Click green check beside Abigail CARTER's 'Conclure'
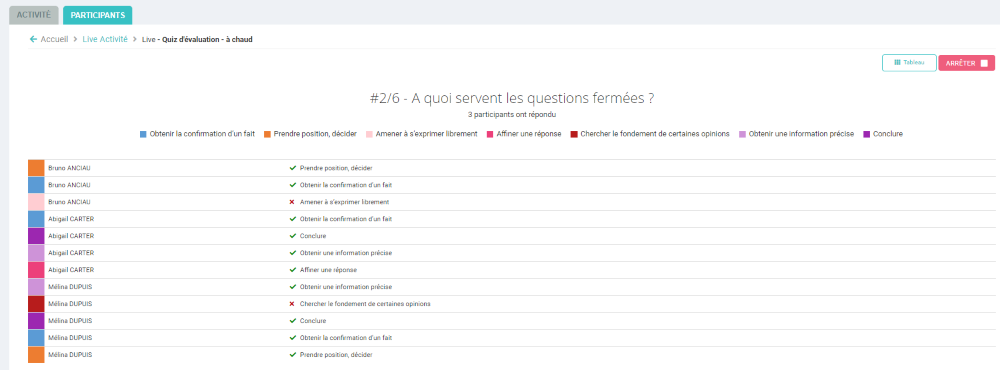The width and height of the screenshot is (1000, 370). tap(293, 236)
